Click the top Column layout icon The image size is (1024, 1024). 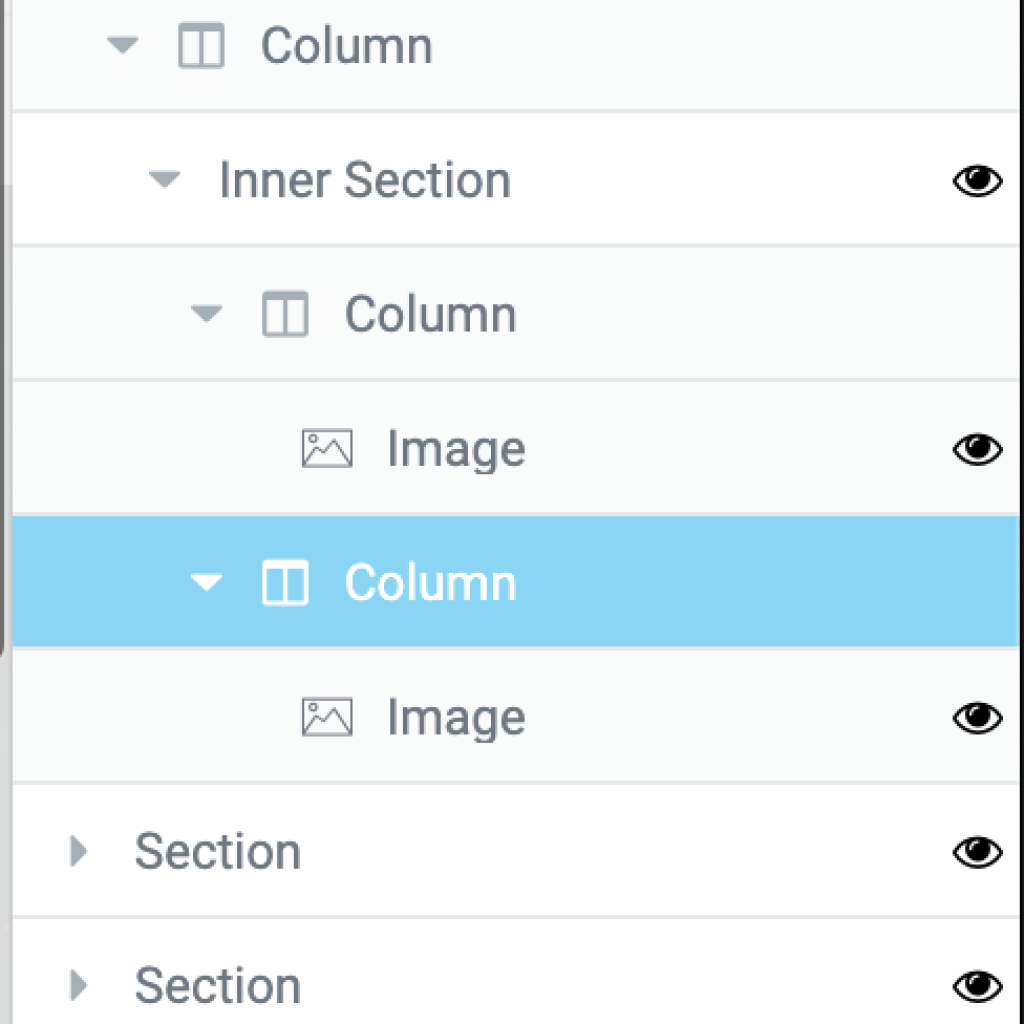201,46
